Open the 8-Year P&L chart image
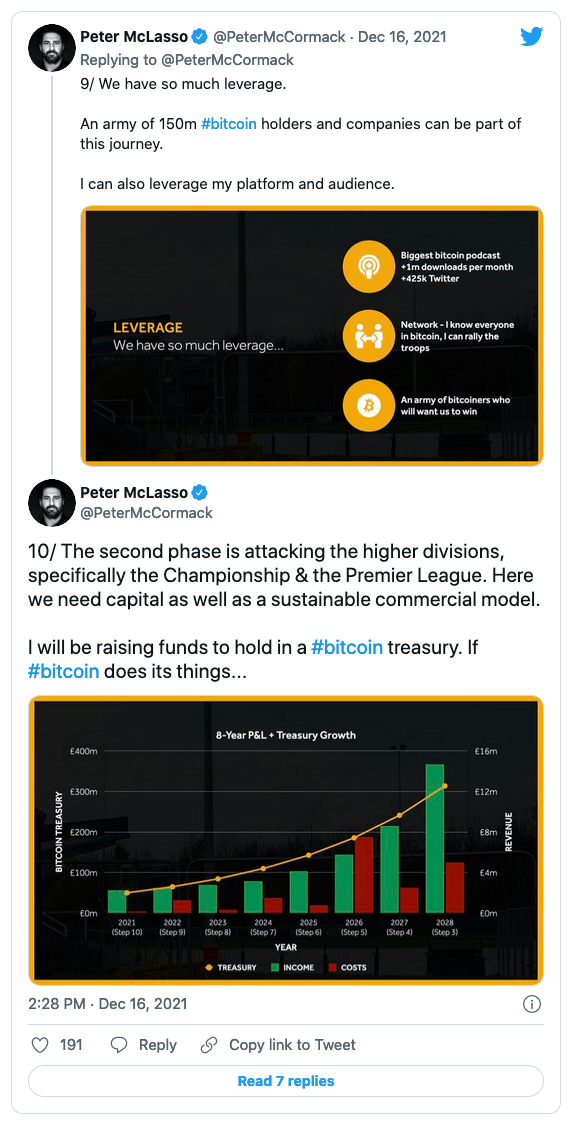 click(x=286, y=839)
